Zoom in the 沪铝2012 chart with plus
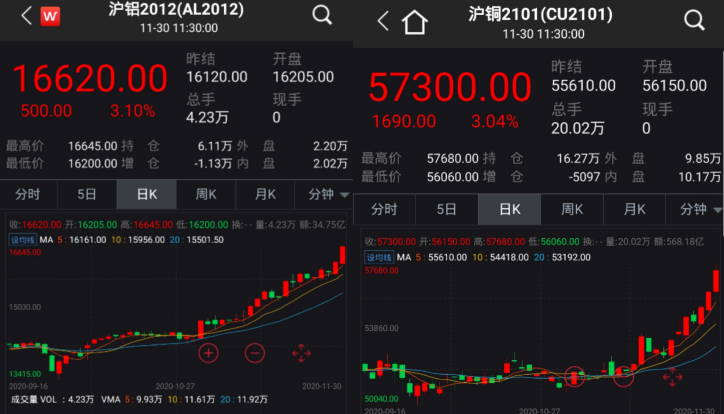Screen dimensions: 724x414 click(208, 354)
